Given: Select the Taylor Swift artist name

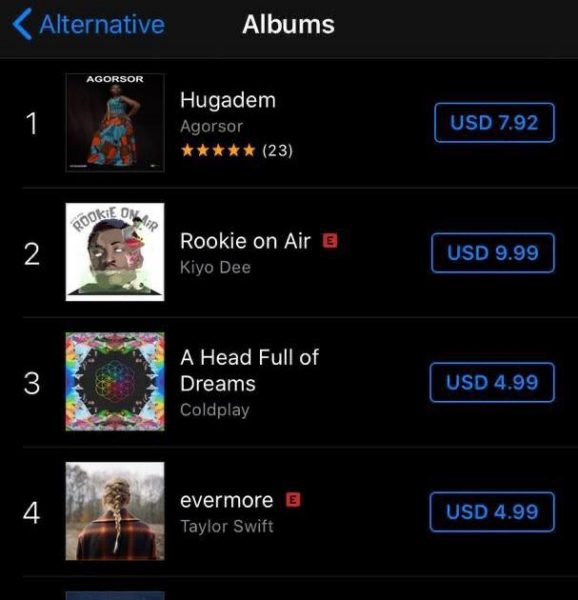Looking at the screenshot, I should click(227, 526).
